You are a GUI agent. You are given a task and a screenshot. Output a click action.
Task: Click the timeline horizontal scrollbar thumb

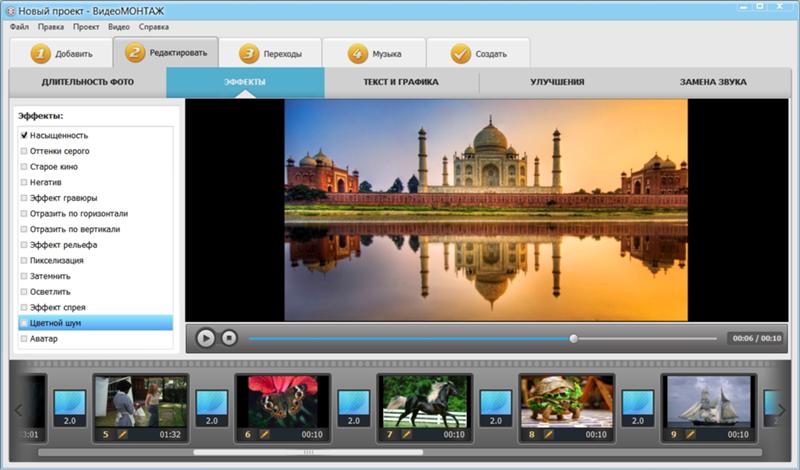coord(308,452)
